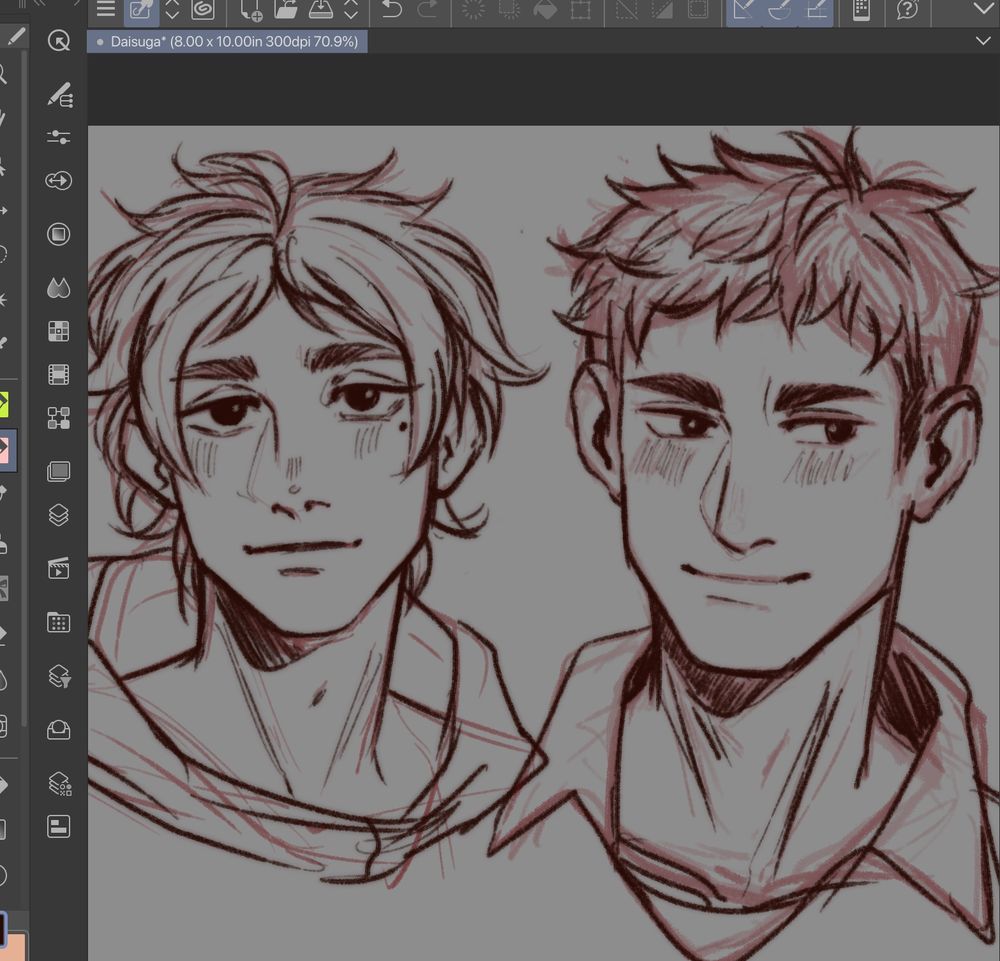Open the layers-with-shapes palette icon

(60, 784)
